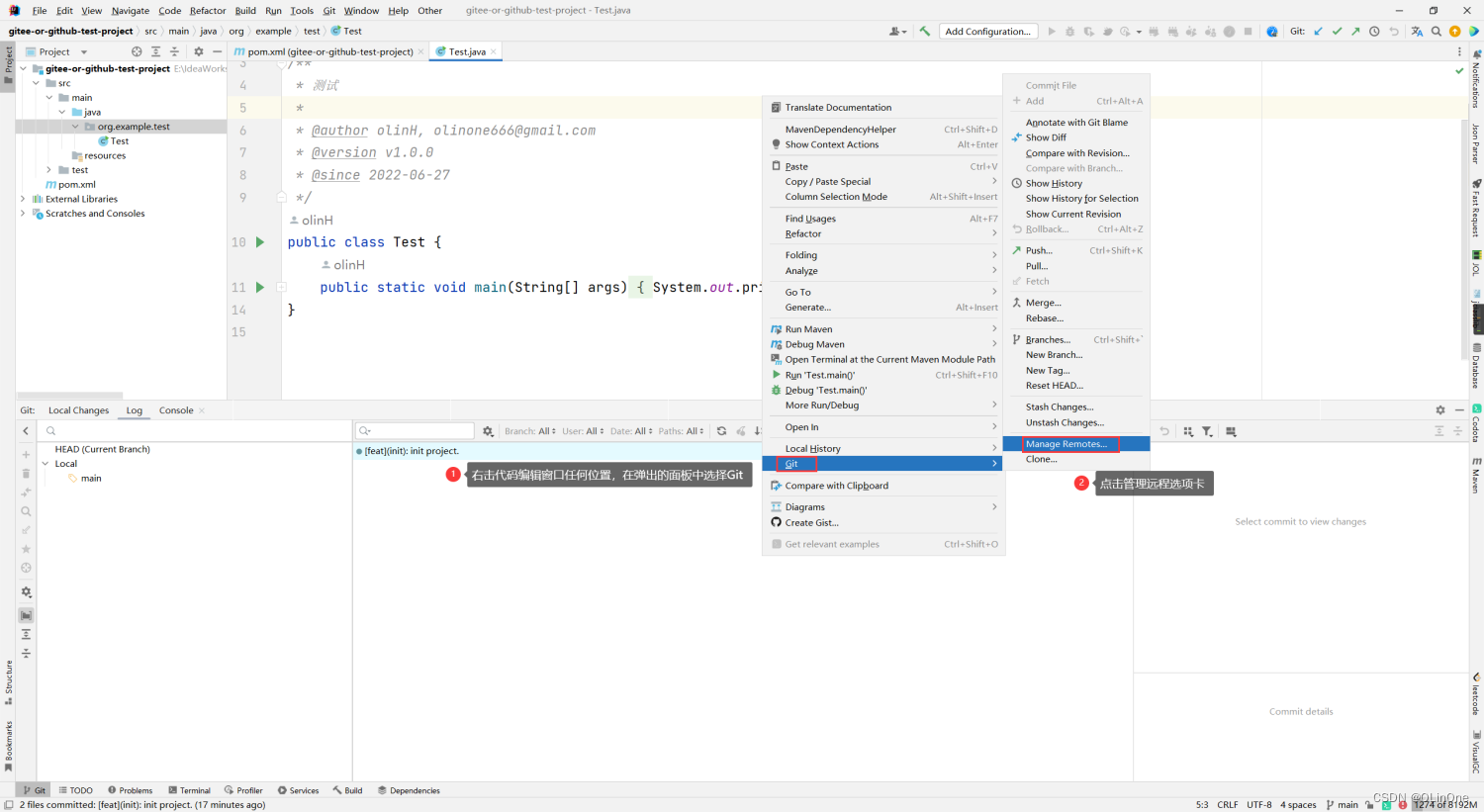Click the orange update arrow icon

pos(1454,31)
